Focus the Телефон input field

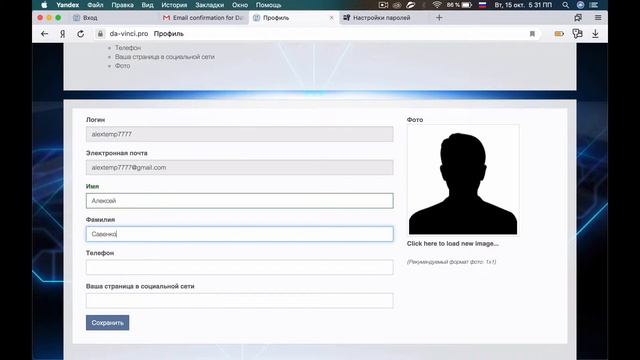[x=240, y=267]
